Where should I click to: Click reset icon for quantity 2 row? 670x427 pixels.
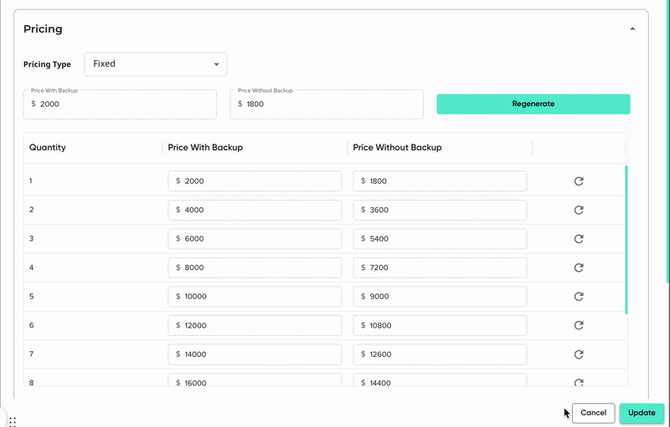pos(578,210)
